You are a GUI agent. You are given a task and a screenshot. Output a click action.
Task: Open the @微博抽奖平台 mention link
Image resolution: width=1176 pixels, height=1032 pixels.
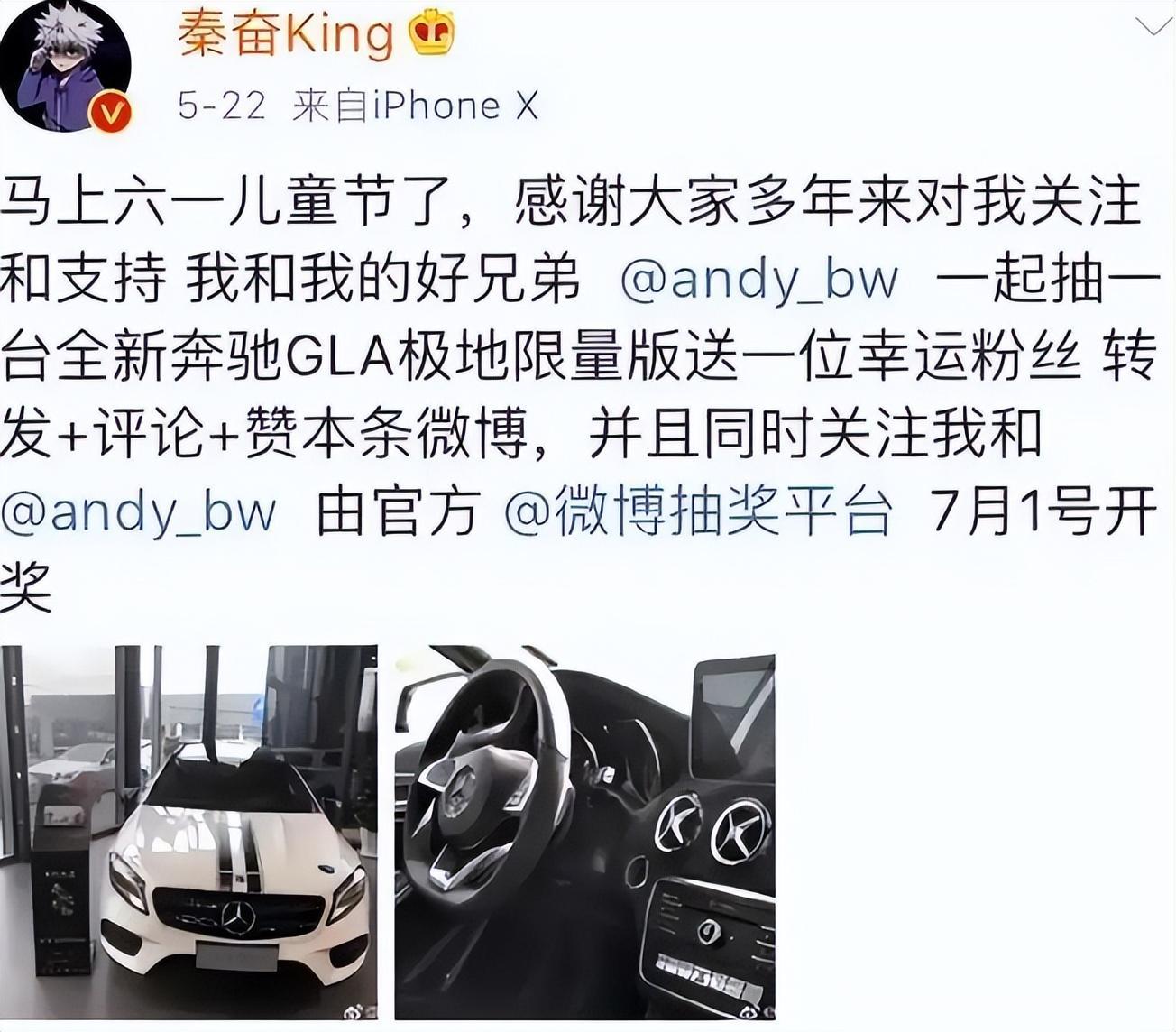point(699,512)
